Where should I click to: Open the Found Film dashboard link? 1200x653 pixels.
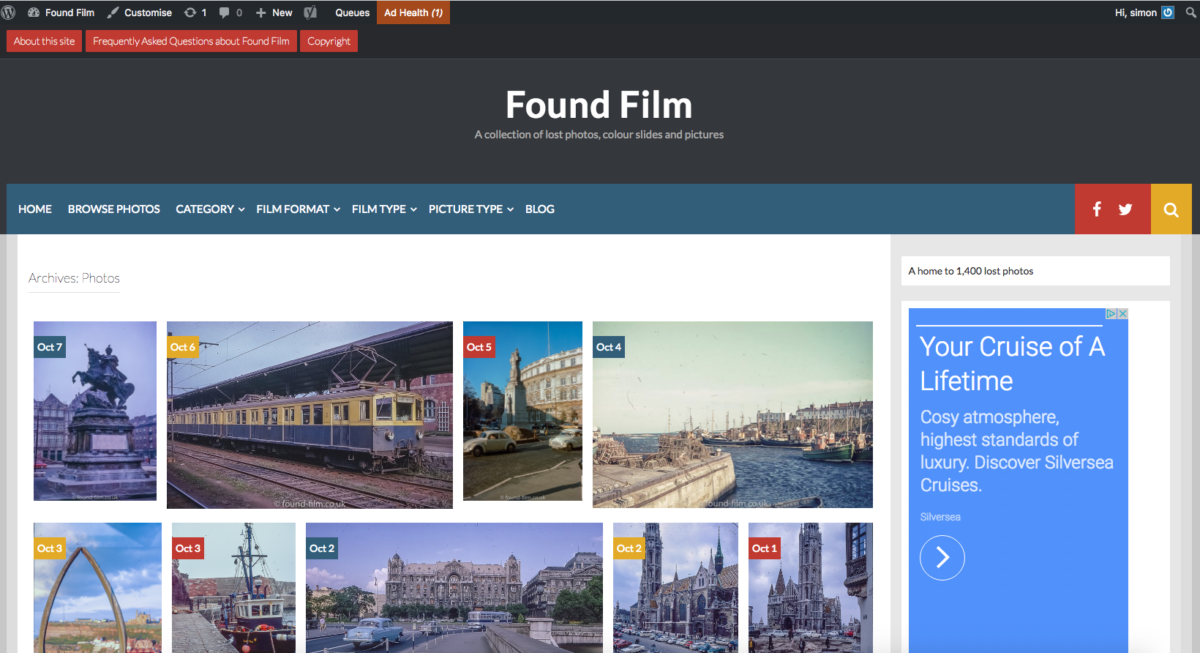point(61,12)
